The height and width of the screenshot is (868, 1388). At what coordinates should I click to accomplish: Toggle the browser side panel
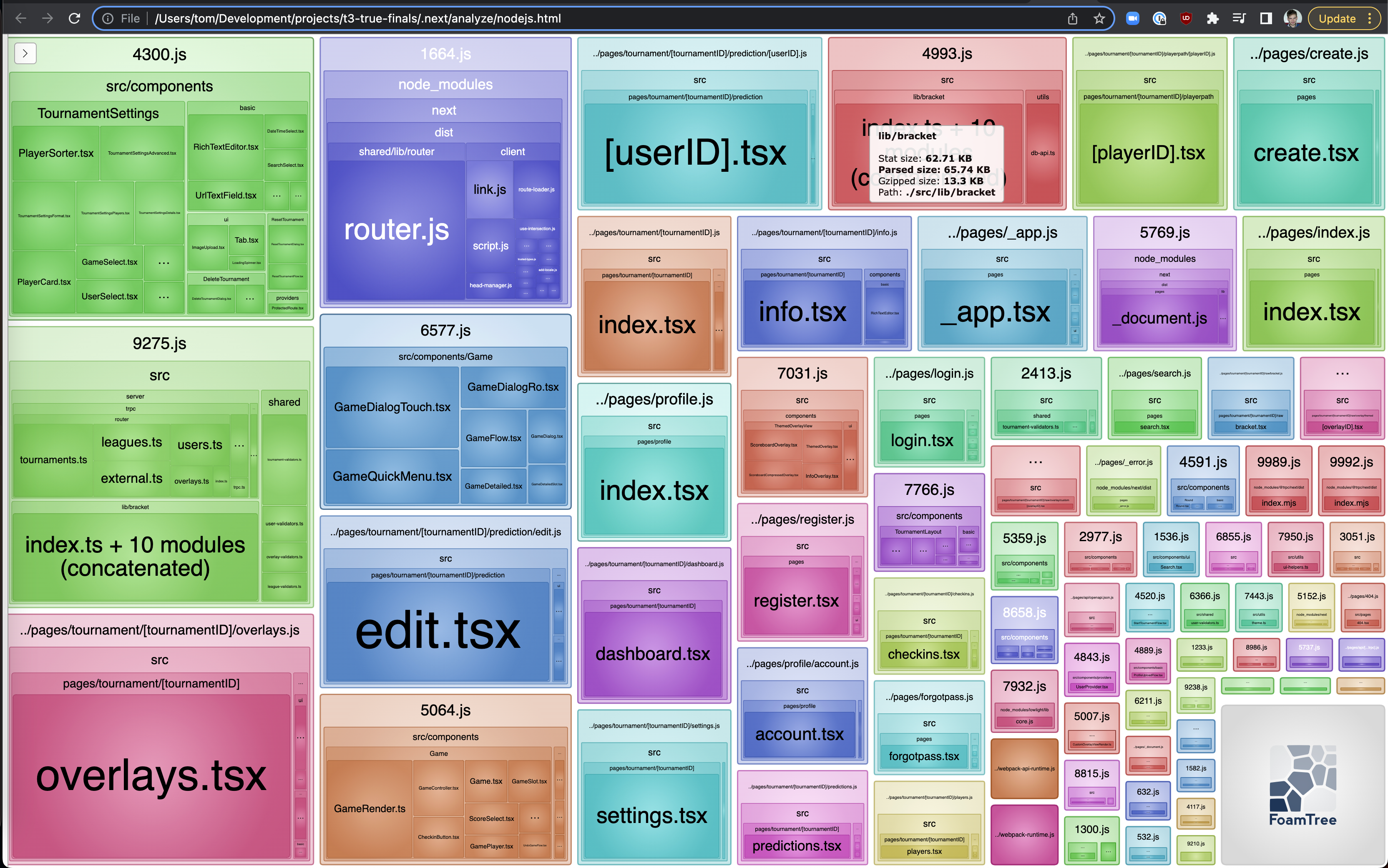1266,18
